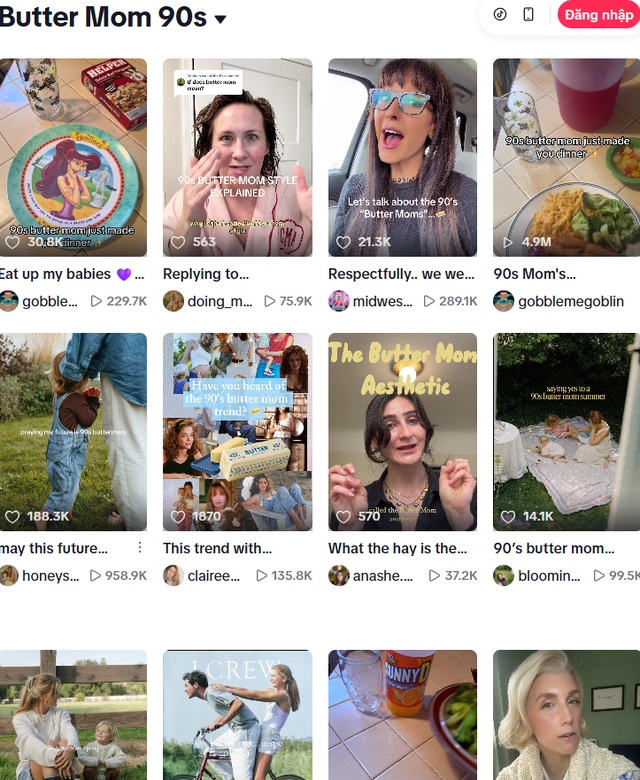Screen dimensions: 640x780
Task: Click the midwes... profile avatar
Action: tap(339, 301)
